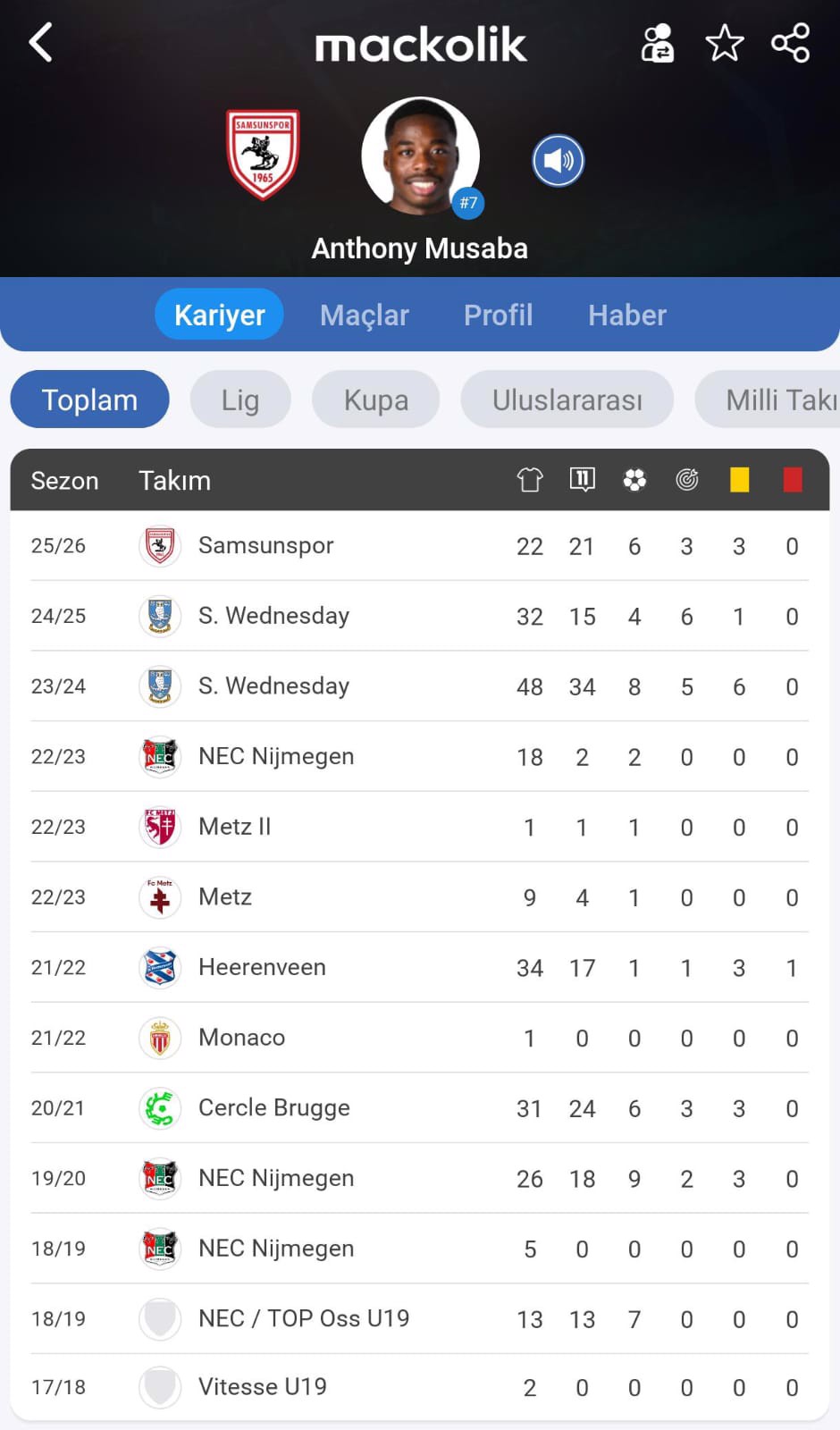Select the Kupa filter
The height and width of the screenshot is (1430, 840).
point(375,400)
